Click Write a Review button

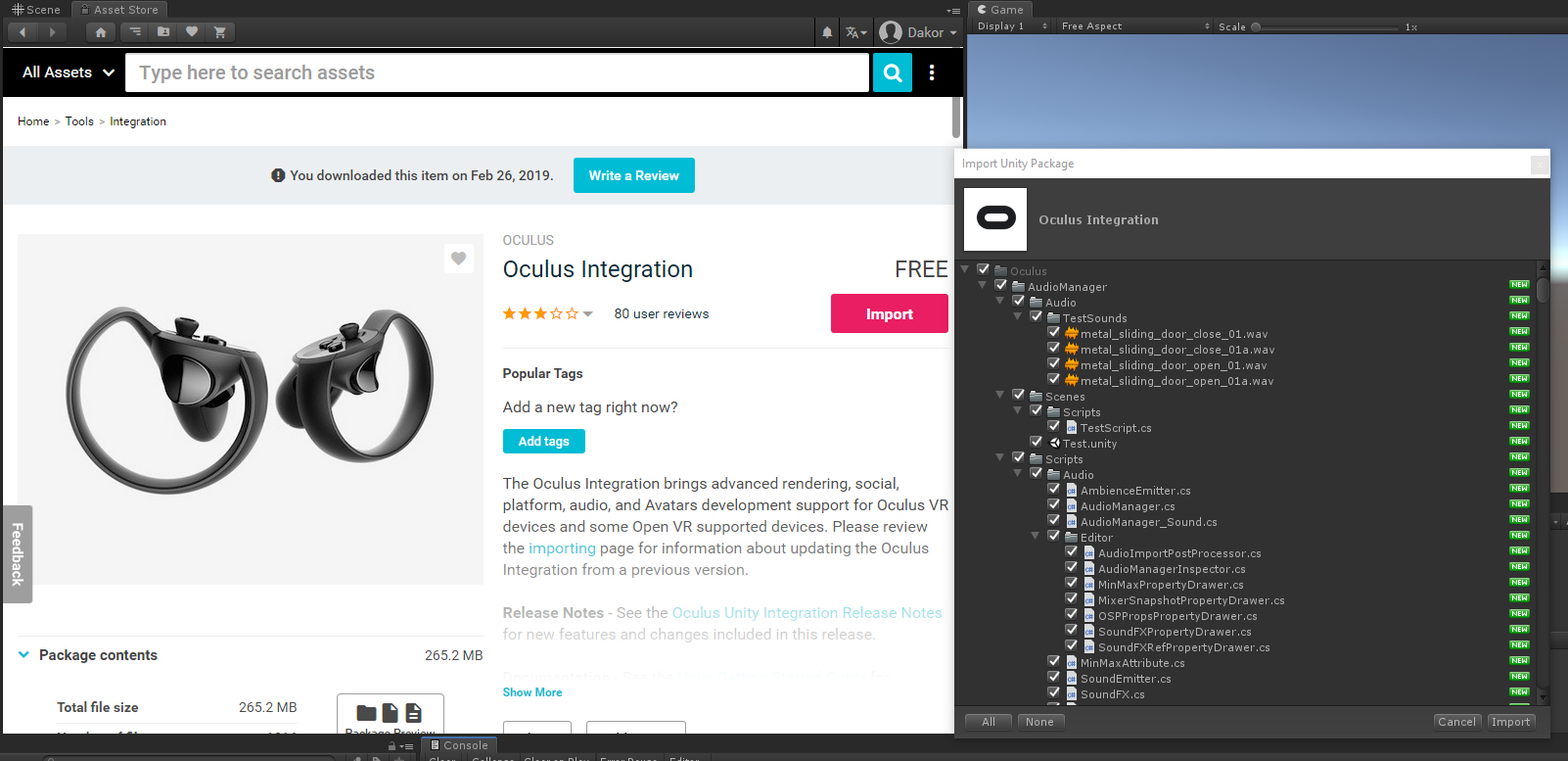[634, 175]
